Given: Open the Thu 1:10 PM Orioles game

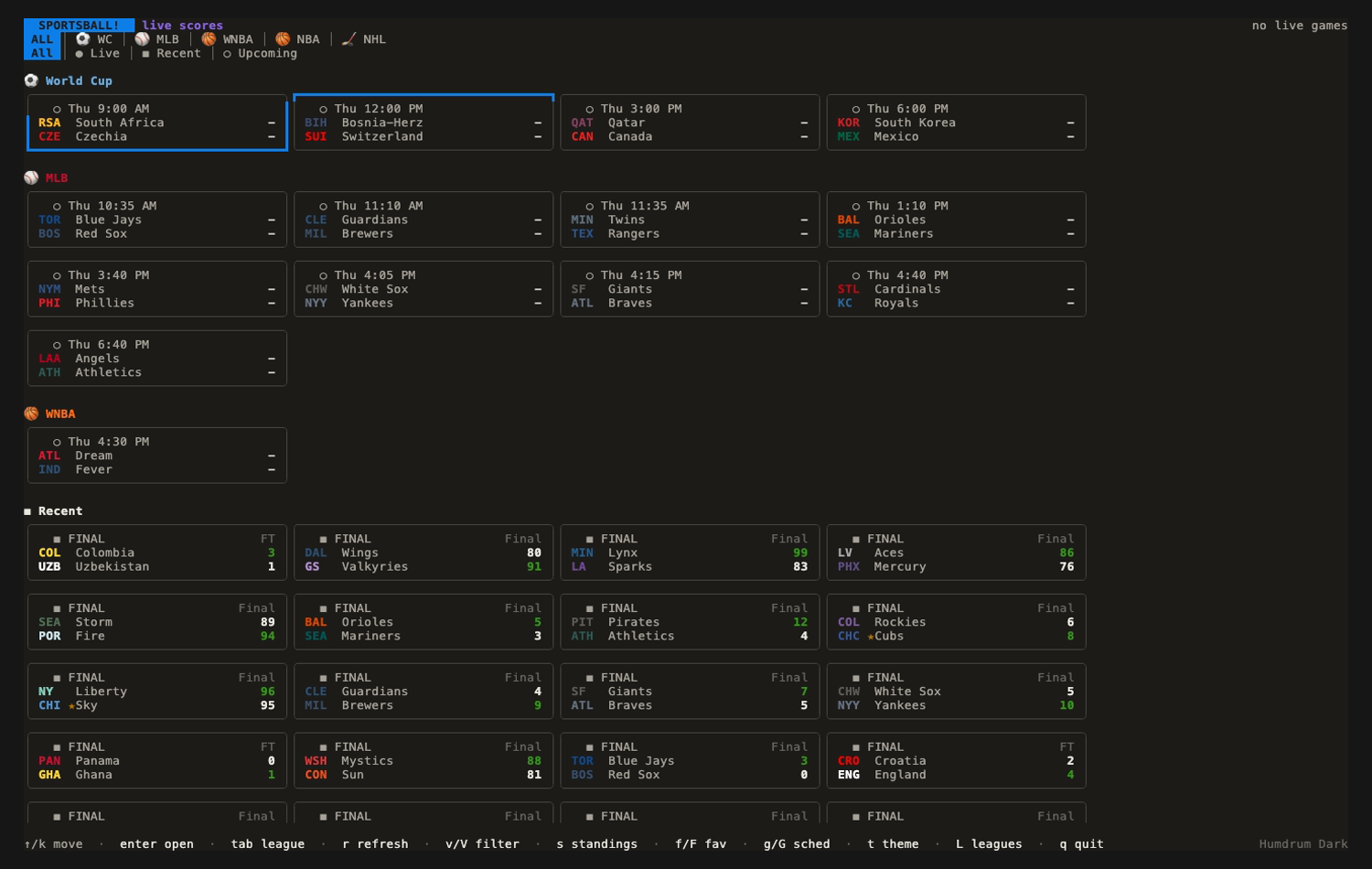Looking at the screenshot, I should tap(956, 220).
